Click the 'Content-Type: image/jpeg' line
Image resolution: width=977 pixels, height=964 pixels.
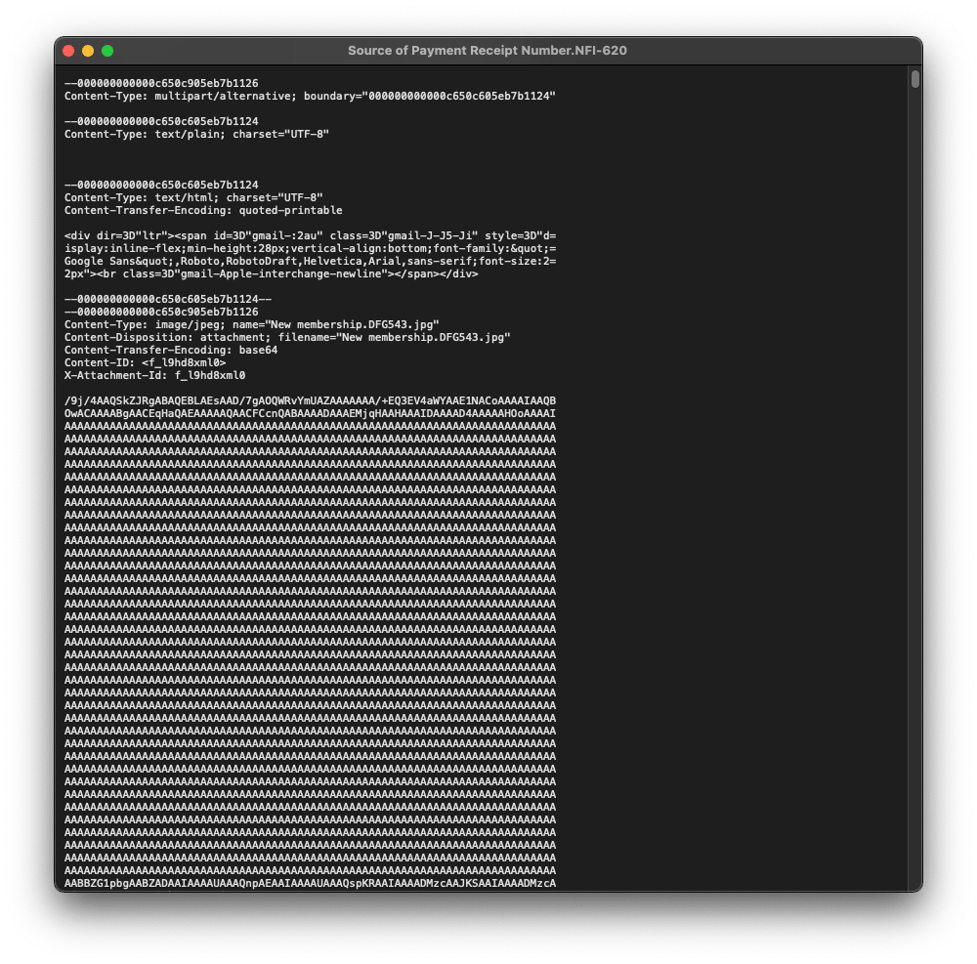coord(252,325)
